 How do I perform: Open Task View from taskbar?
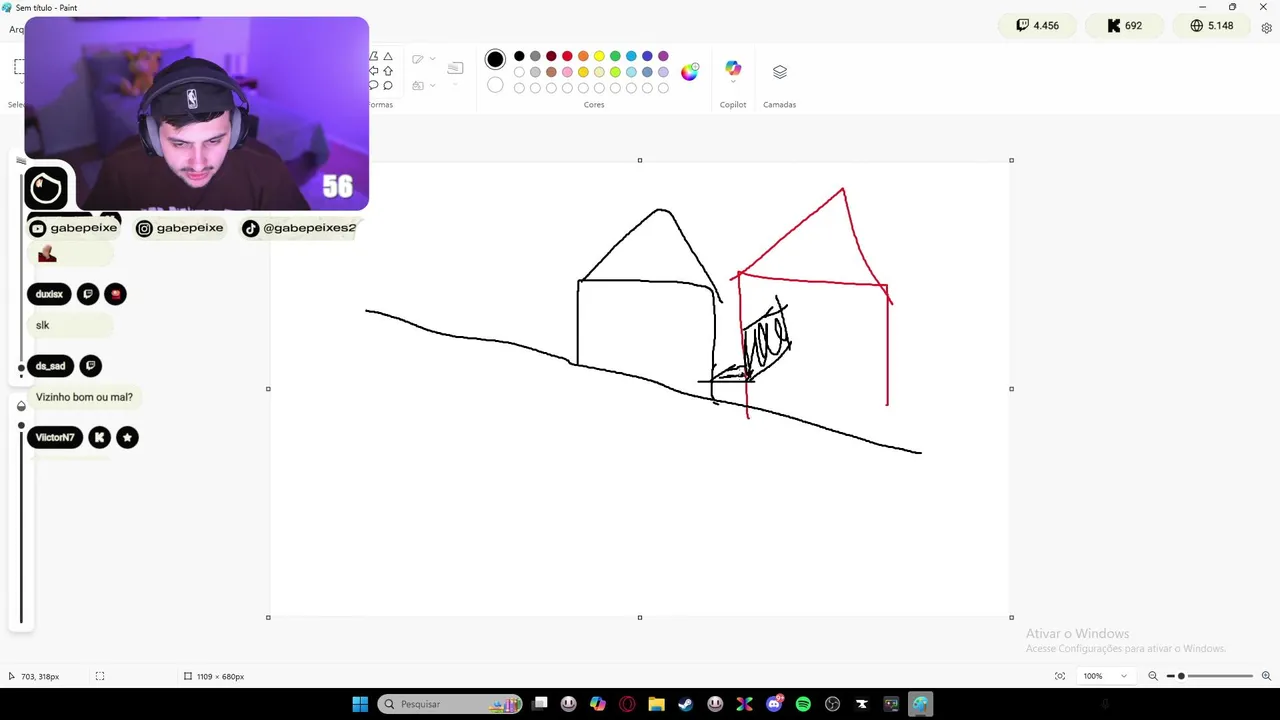pos(540,704)
